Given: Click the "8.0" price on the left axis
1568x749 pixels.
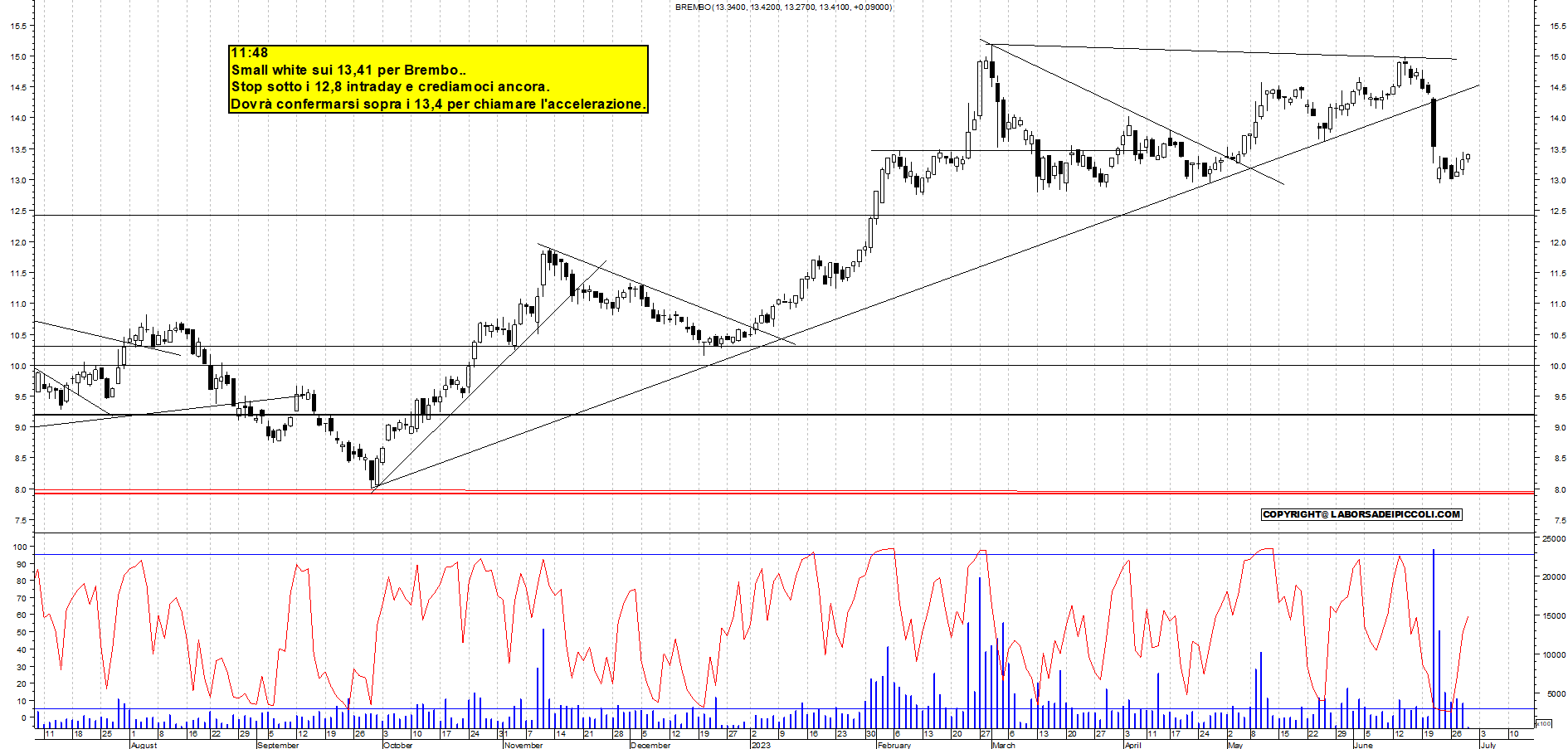Looking at the screenshot, I should (21, 490).
